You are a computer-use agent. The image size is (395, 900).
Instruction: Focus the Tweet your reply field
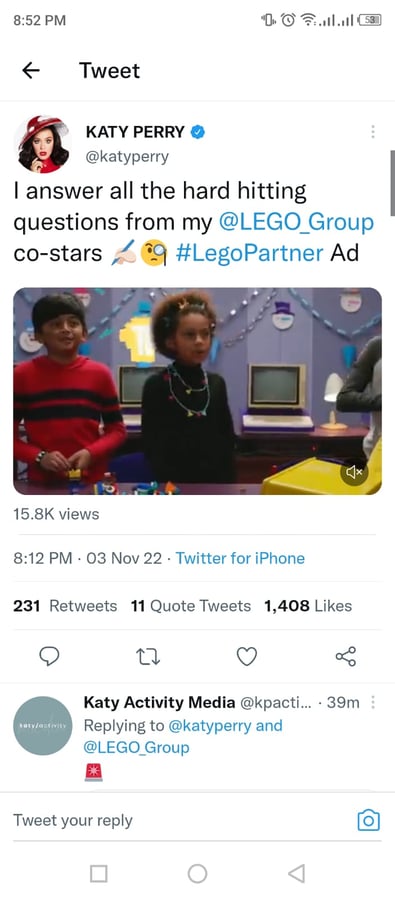[178, 820]
